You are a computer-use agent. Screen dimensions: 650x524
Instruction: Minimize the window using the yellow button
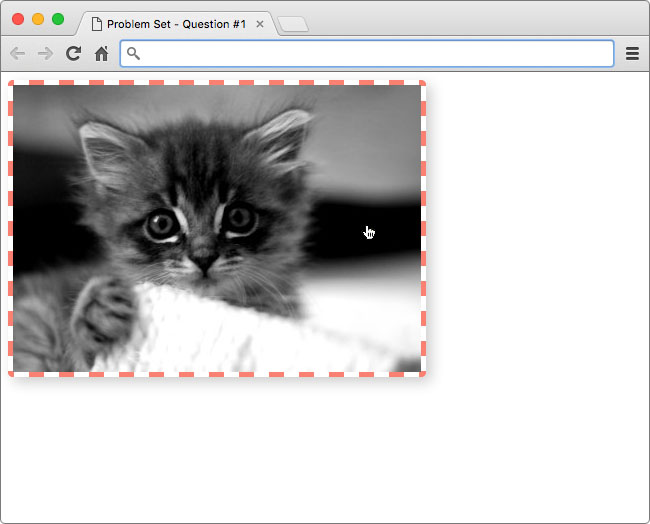pos(38,19)
